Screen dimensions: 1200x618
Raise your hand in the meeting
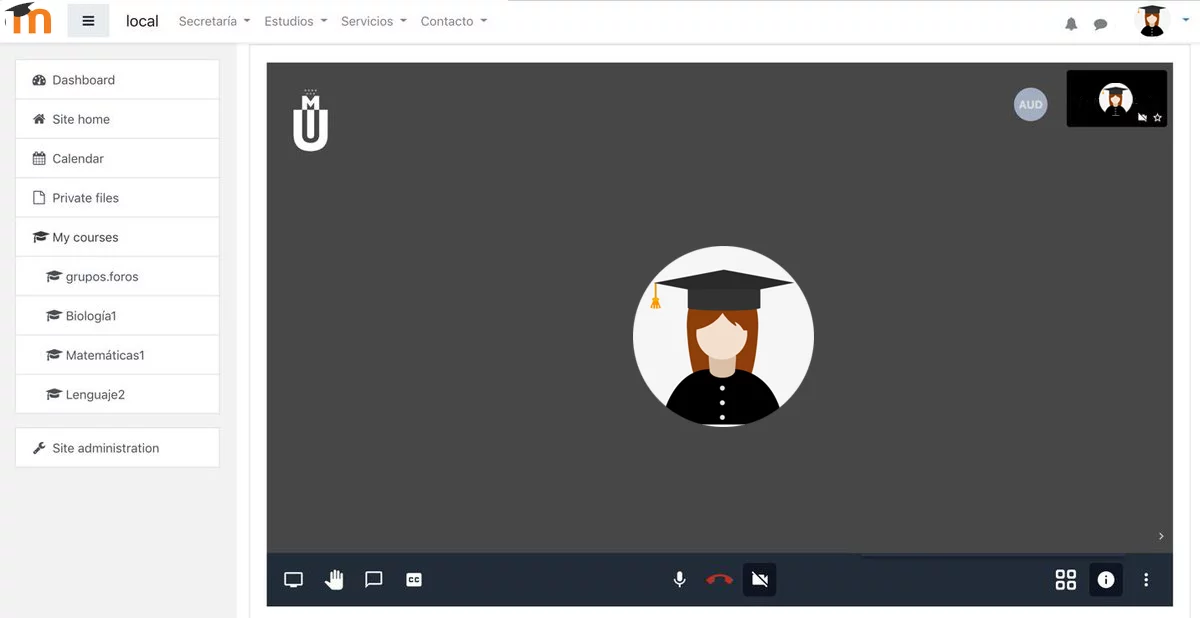coord(334,580)
